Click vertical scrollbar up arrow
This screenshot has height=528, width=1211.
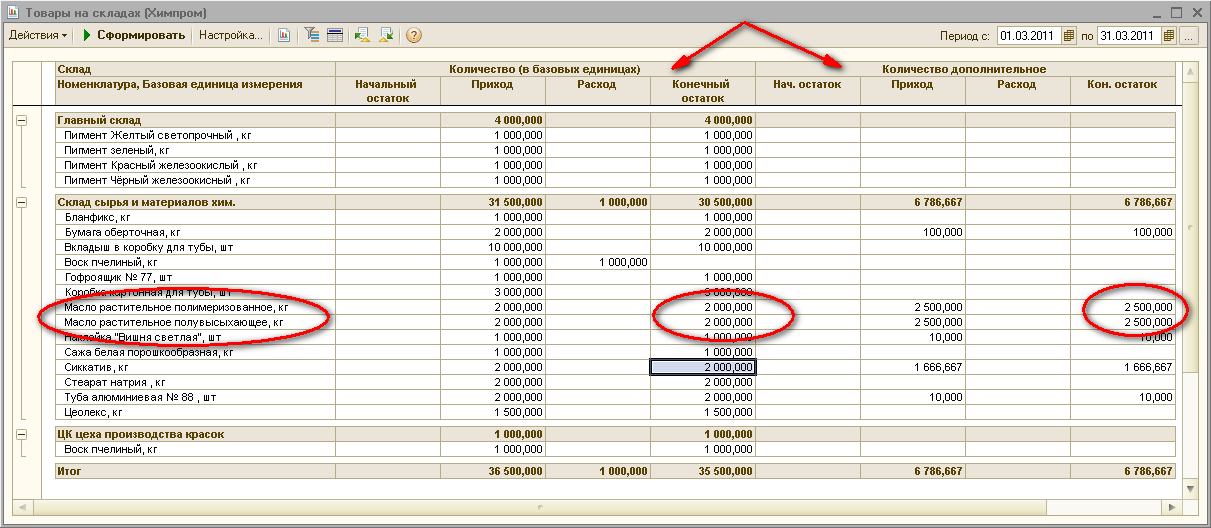point(1189,71)
